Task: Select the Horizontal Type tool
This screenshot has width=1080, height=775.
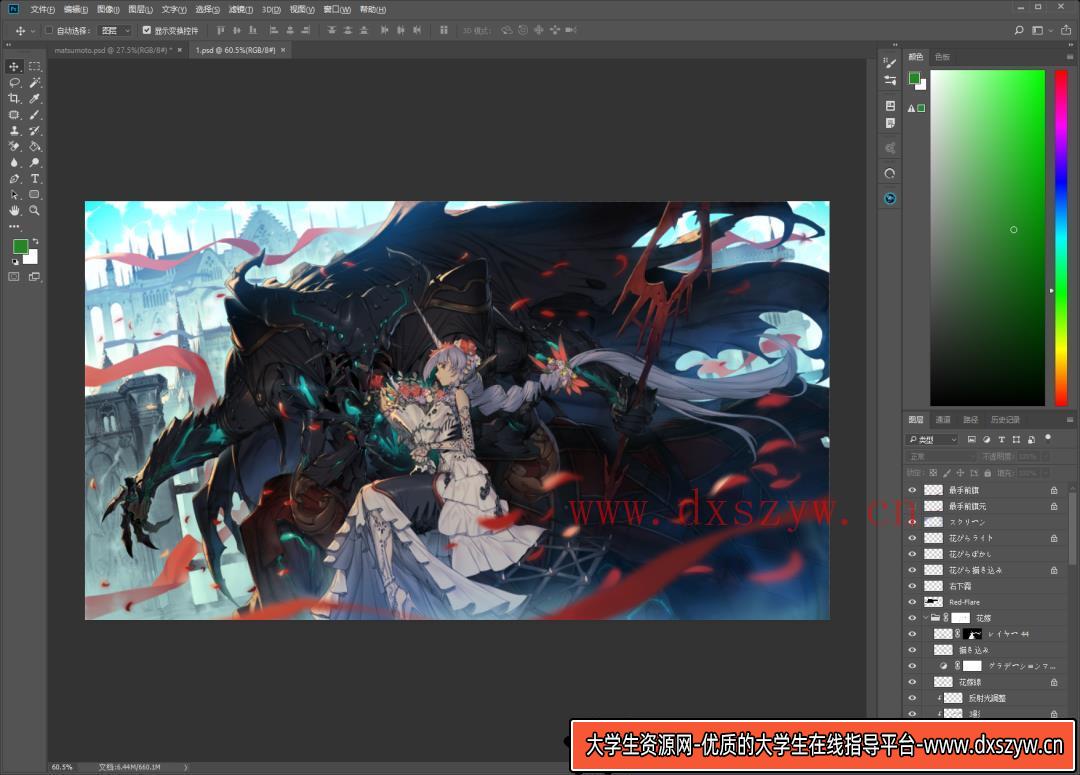Action: coord(34,178)
